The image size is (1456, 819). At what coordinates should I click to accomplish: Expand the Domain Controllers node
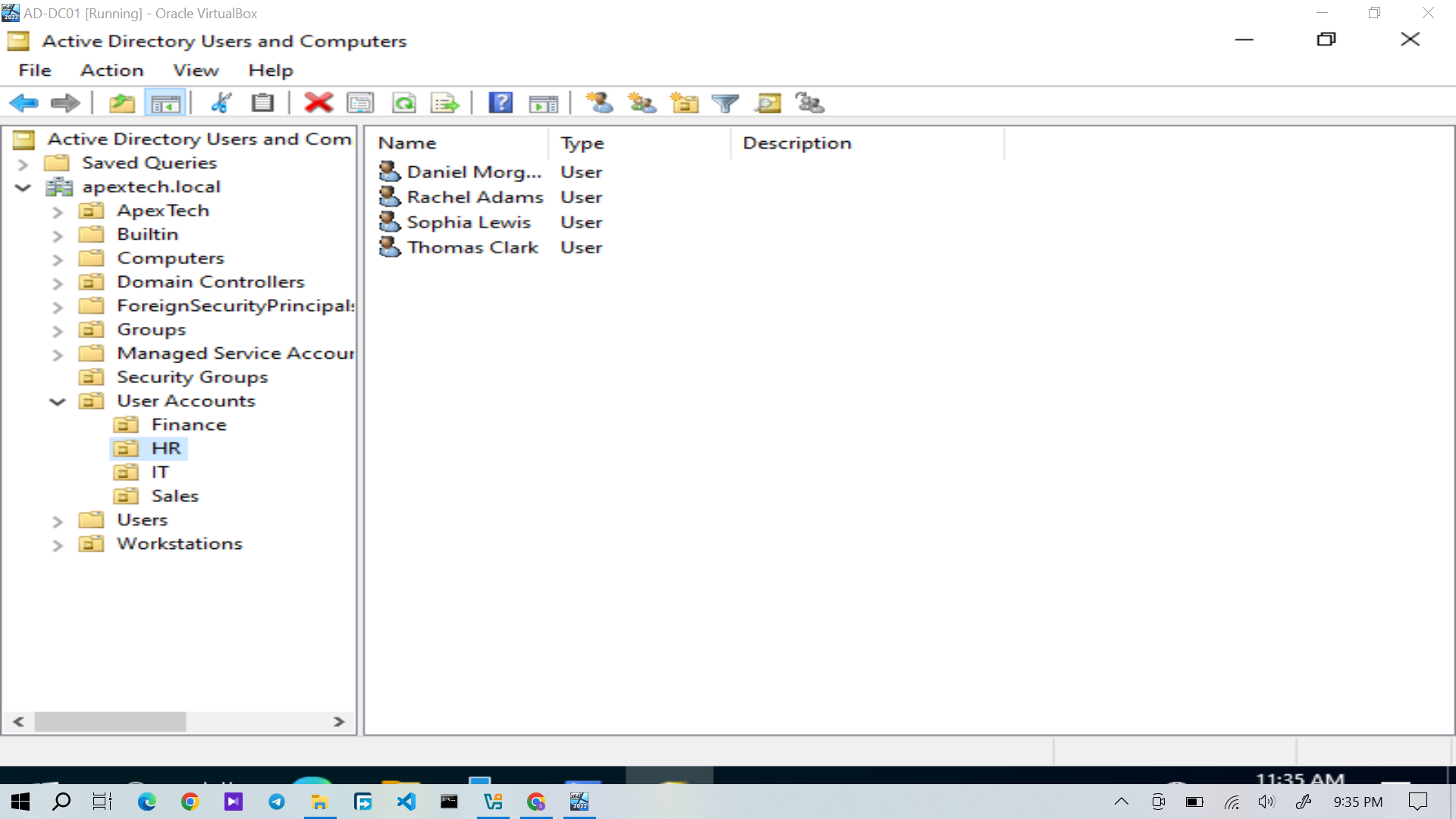(58, 283)
